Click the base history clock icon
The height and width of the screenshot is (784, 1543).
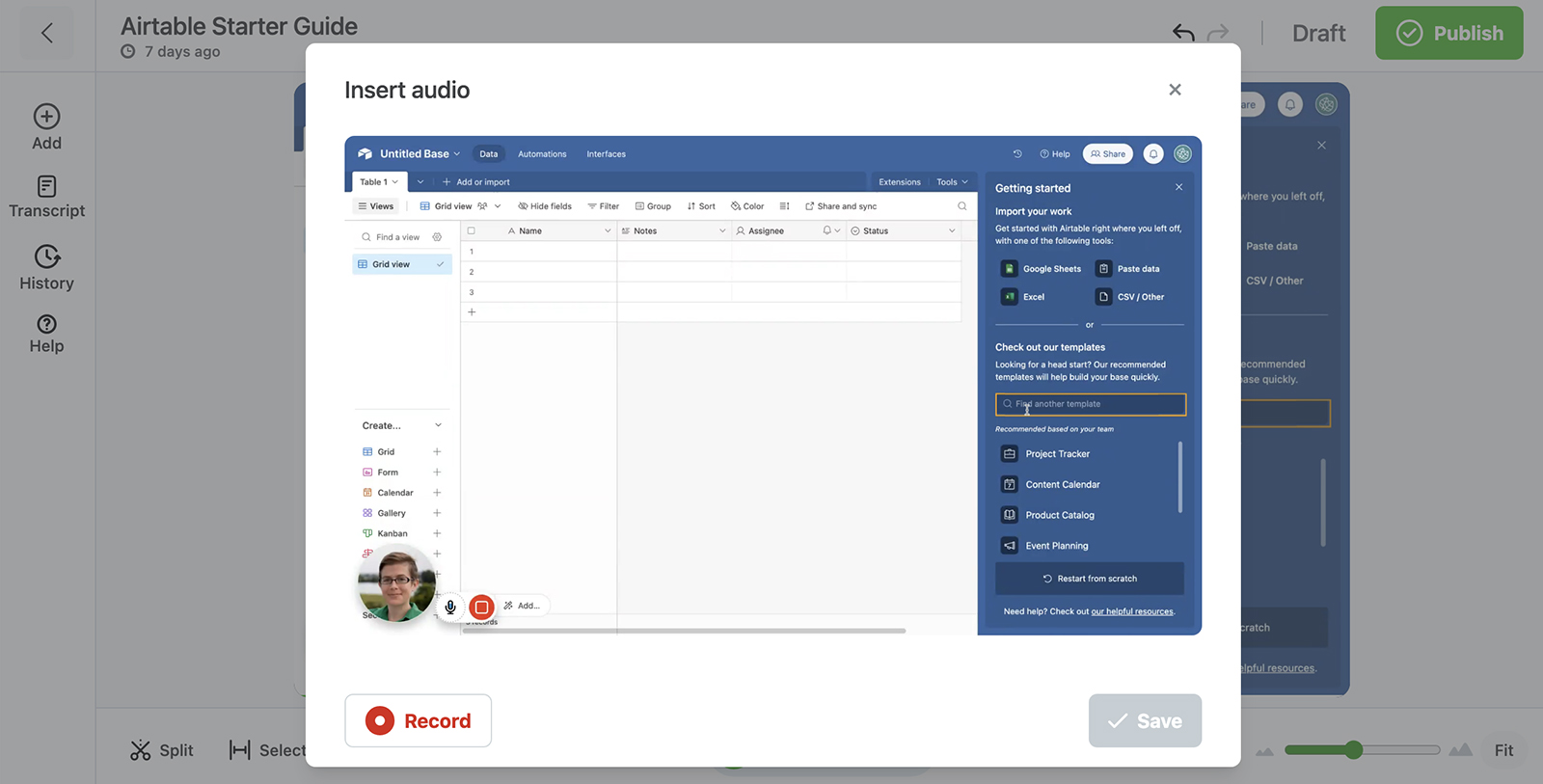pos(1017,154)
